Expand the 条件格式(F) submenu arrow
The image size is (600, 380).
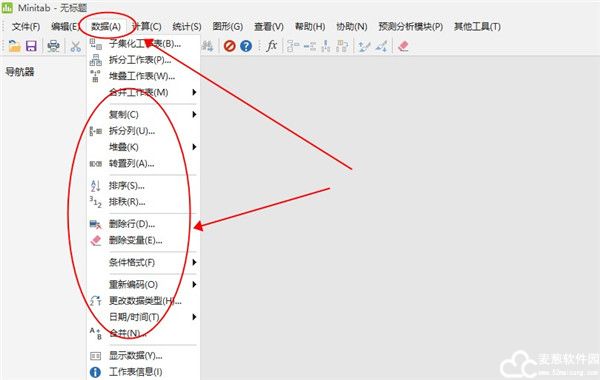click(194, 263)
